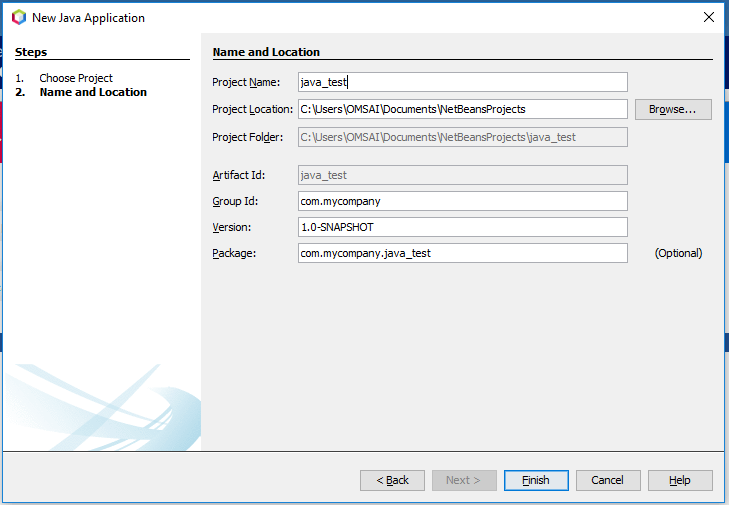Click the disabled Artifact Id field
The width and height of the screenshot is (729, 505).
click(463, 175)
